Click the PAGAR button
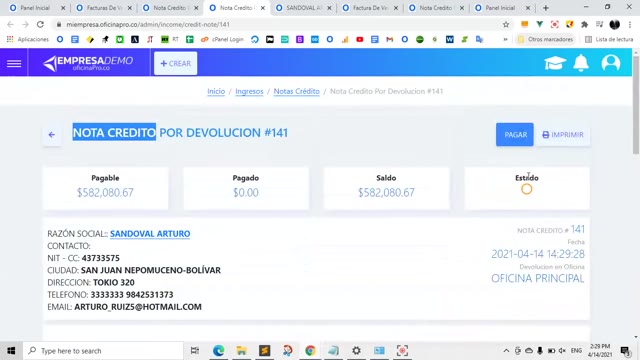Image resolution: width=640 pixels, height=360 pixels. (x=515, y=134)
